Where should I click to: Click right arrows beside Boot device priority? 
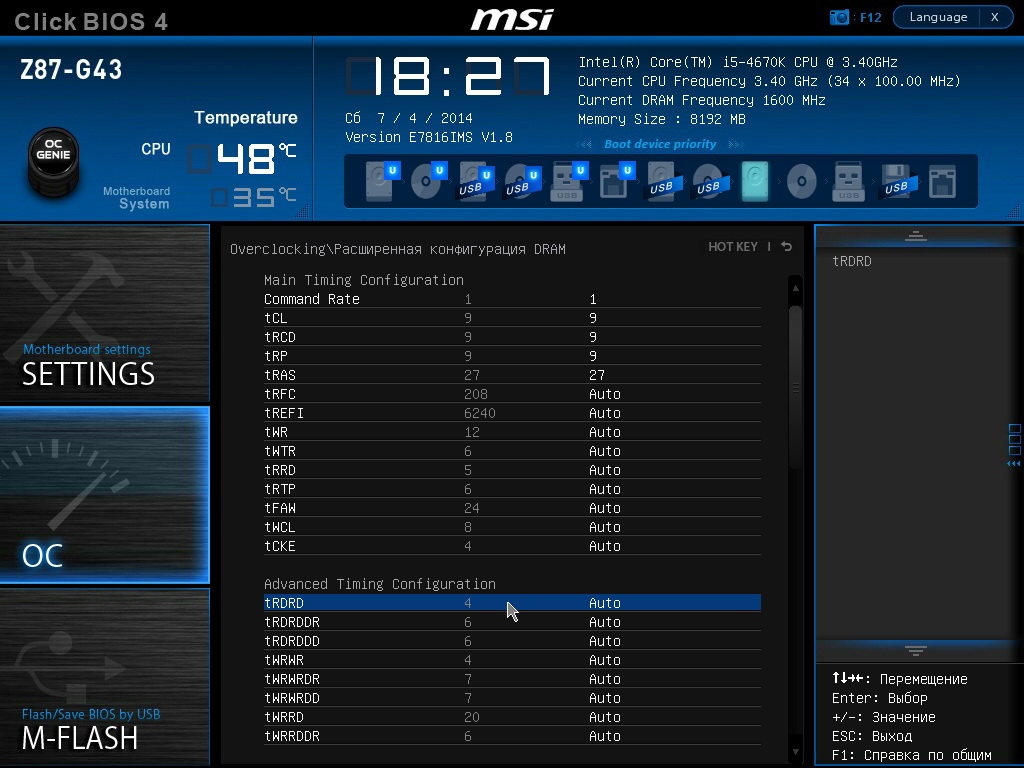[x=736, y=144]
